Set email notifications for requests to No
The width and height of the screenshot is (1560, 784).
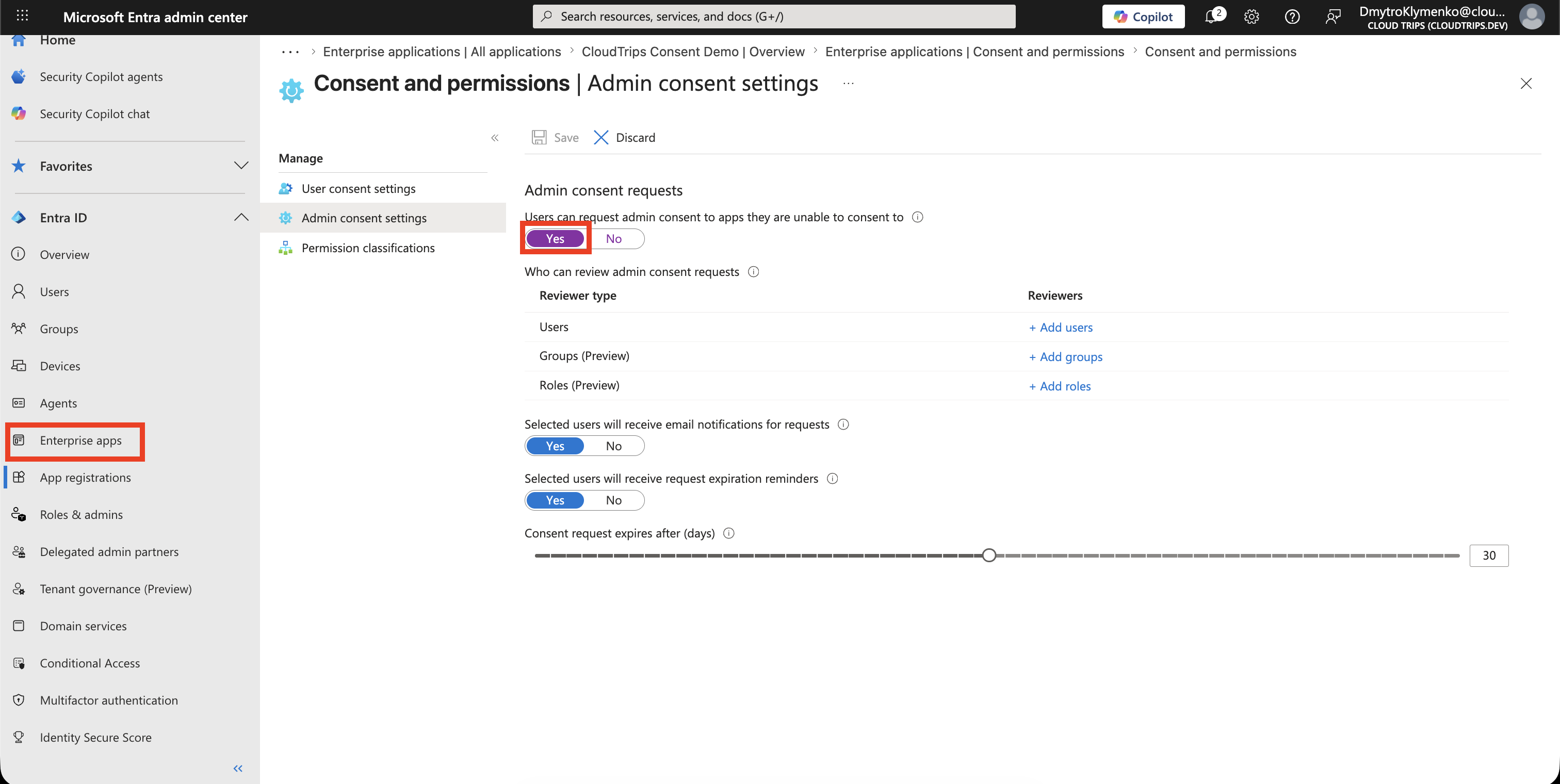click(613, 446)
